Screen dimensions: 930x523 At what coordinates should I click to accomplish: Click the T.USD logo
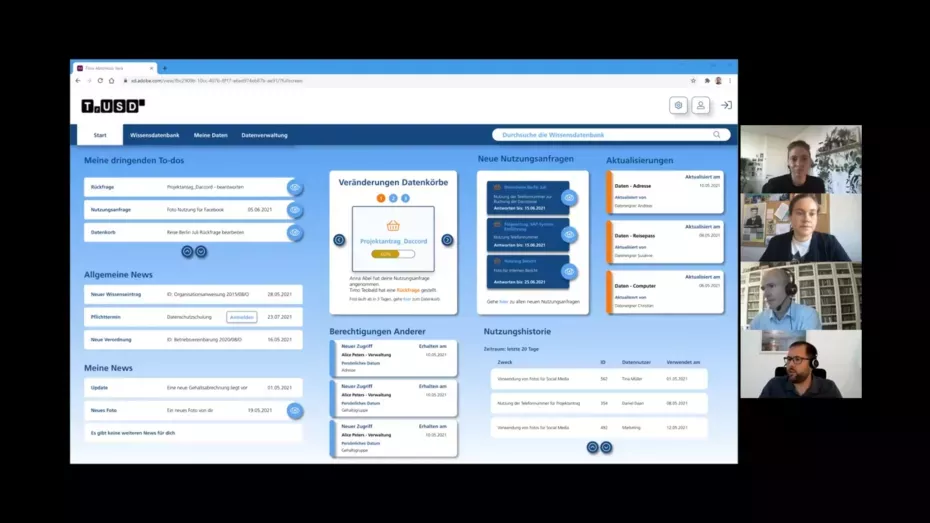(x=112, y=106)
